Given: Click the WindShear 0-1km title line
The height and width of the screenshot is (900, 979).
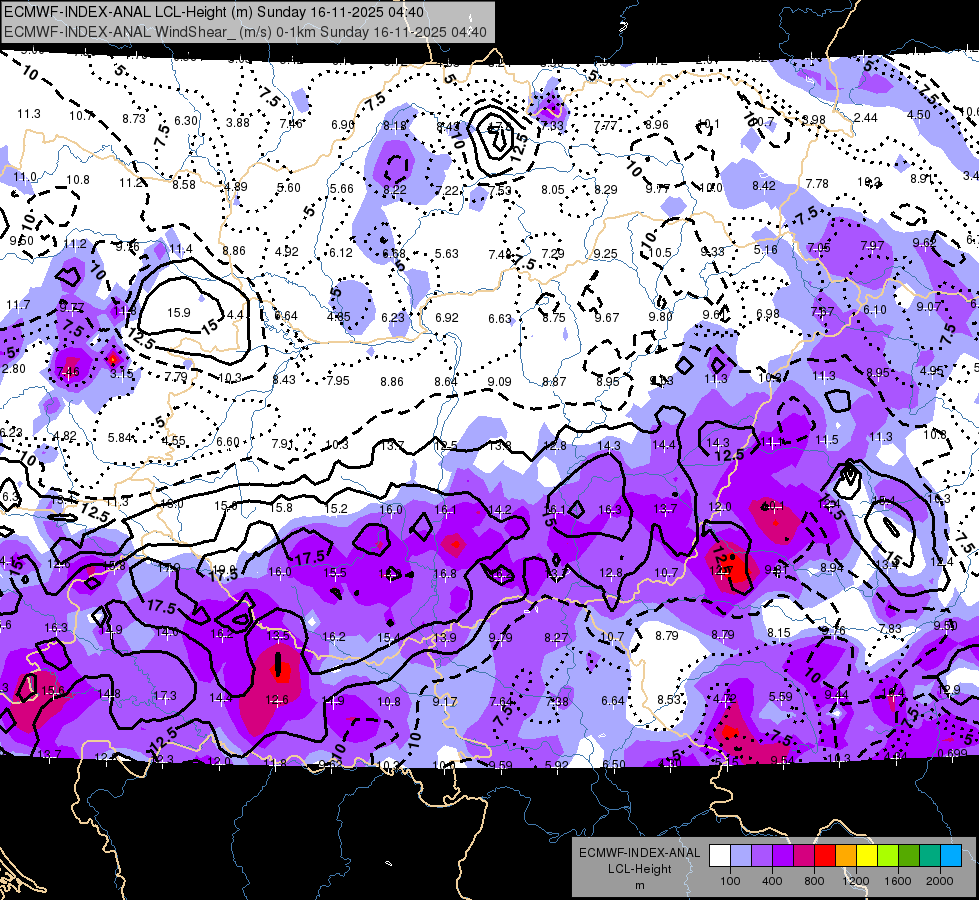Looking at the screenshot, I should (x=245, y=32).
